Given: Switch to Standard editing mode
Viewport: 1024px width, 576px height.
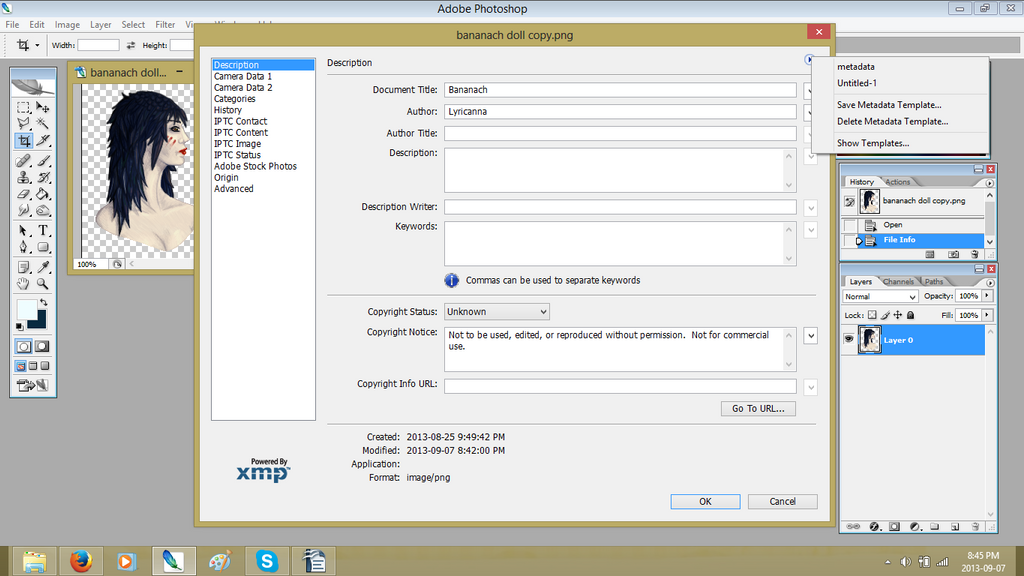Looking at the screenshot, I should tap(24, 346).
